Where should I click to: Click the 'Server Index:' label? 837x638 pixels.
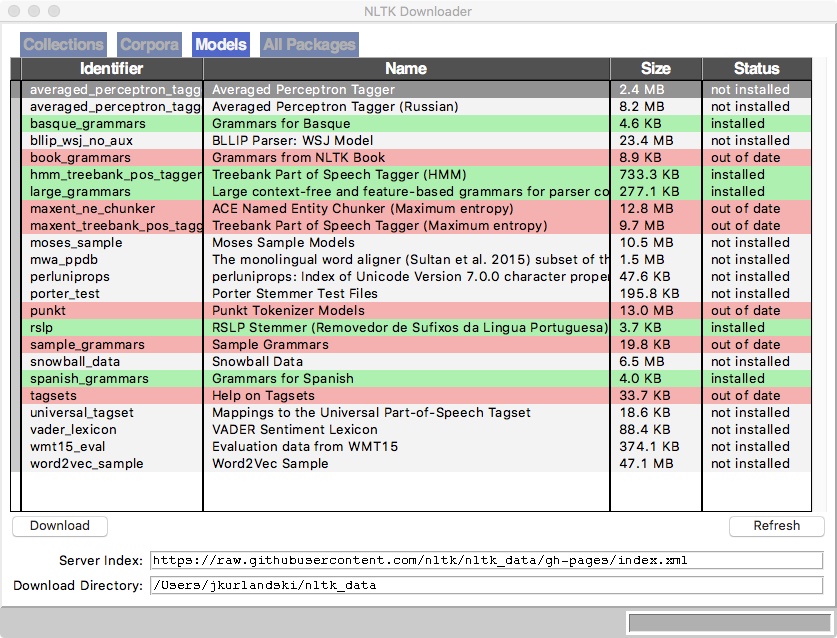point(101,561)
